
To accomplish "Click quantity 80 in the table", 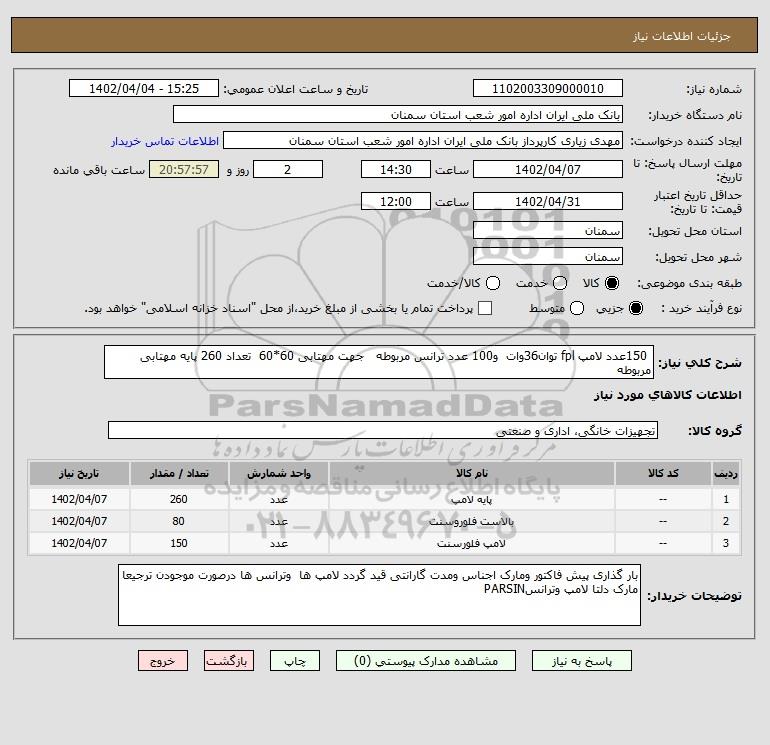I will [179, 522].
